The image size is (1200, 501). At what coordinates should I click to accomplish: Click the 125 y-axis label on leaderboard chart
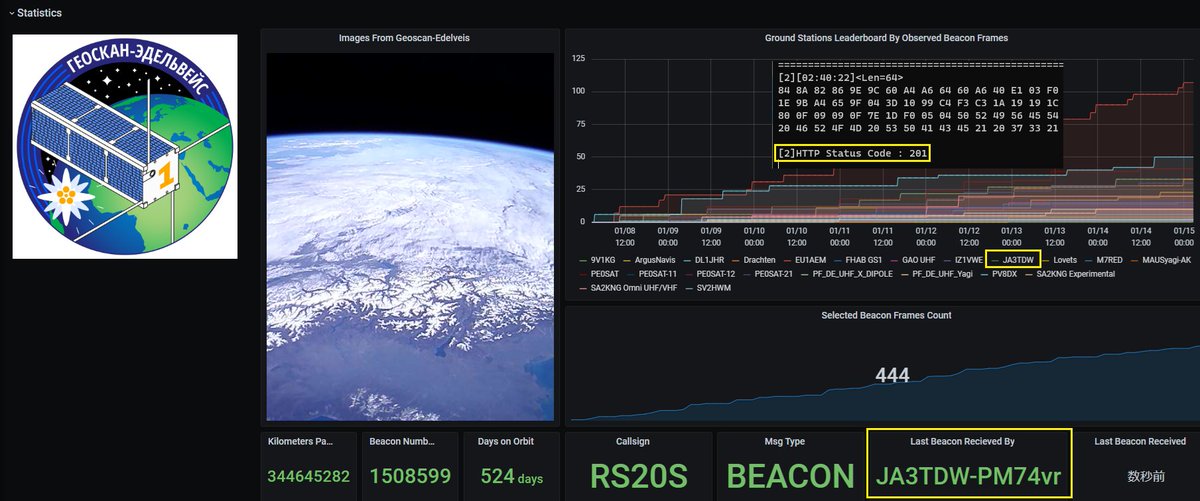579,59
